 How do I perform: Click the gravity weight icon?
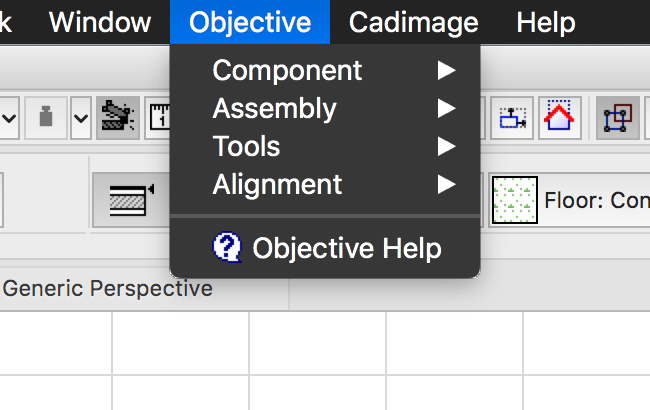point(44,118)
